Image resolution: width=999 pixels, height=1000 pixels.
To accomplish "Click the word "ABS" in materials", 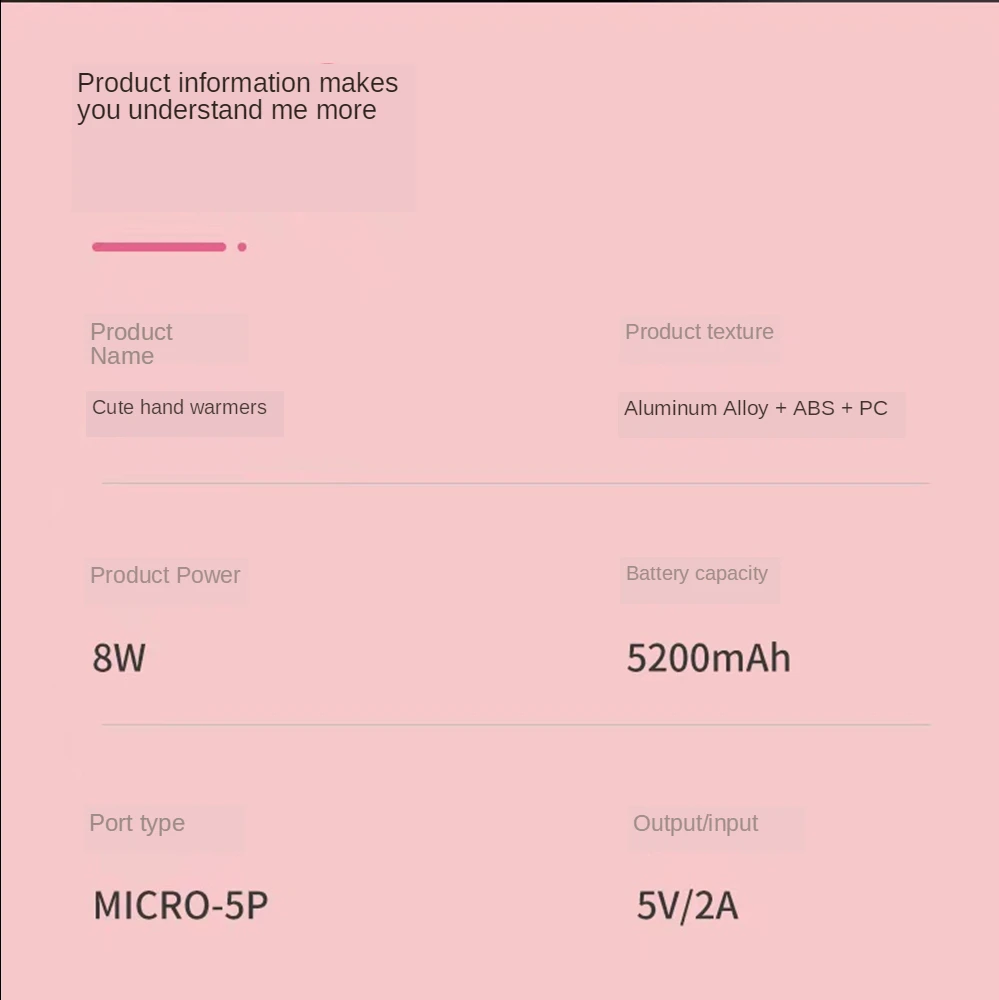I will 813,408.
